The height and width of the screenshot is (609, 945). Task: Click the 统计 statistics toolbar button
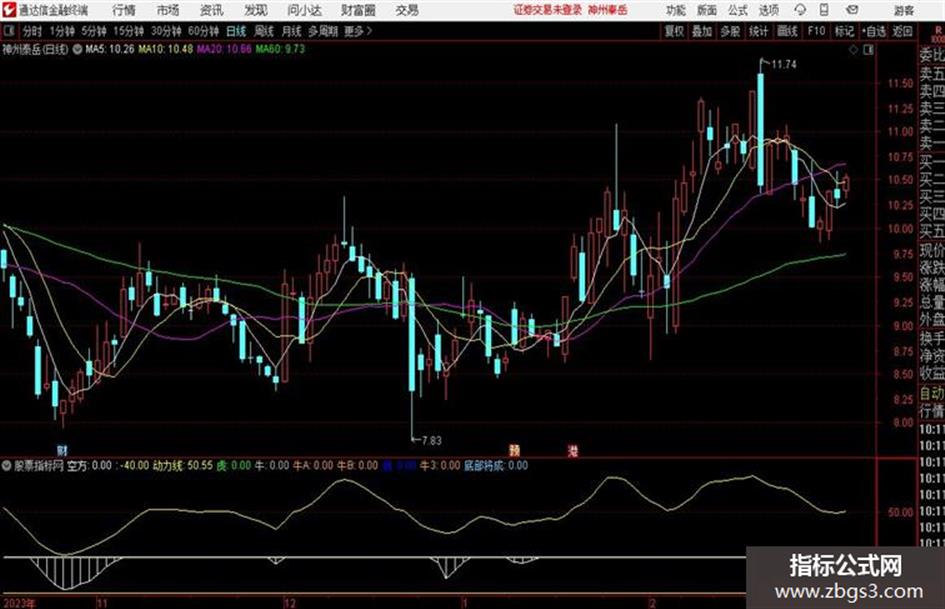tap(759, 31)
